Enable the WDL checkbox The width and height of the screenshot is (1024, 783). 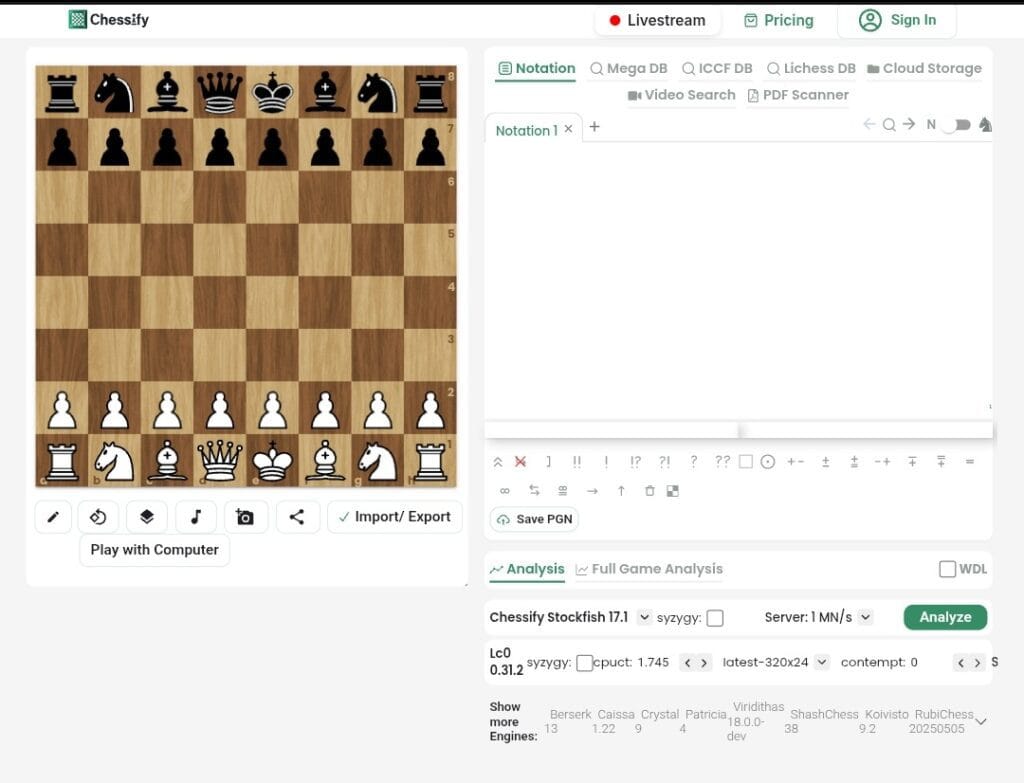pos(947,569)
